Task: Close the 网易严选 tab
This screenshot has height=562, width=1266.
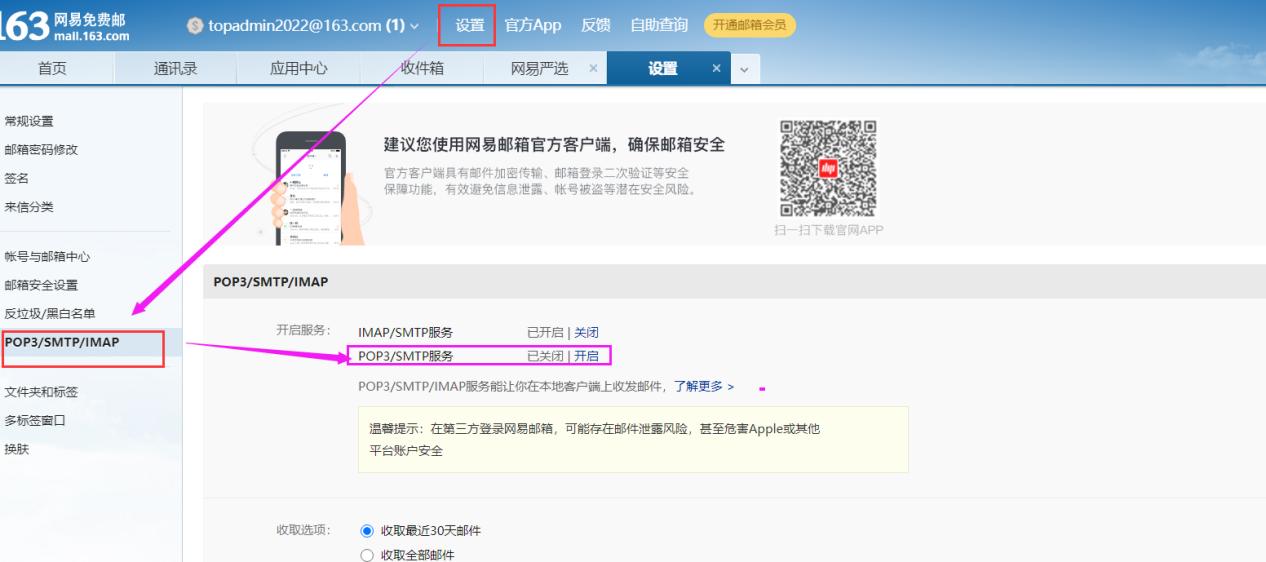Action: (592, 69)
